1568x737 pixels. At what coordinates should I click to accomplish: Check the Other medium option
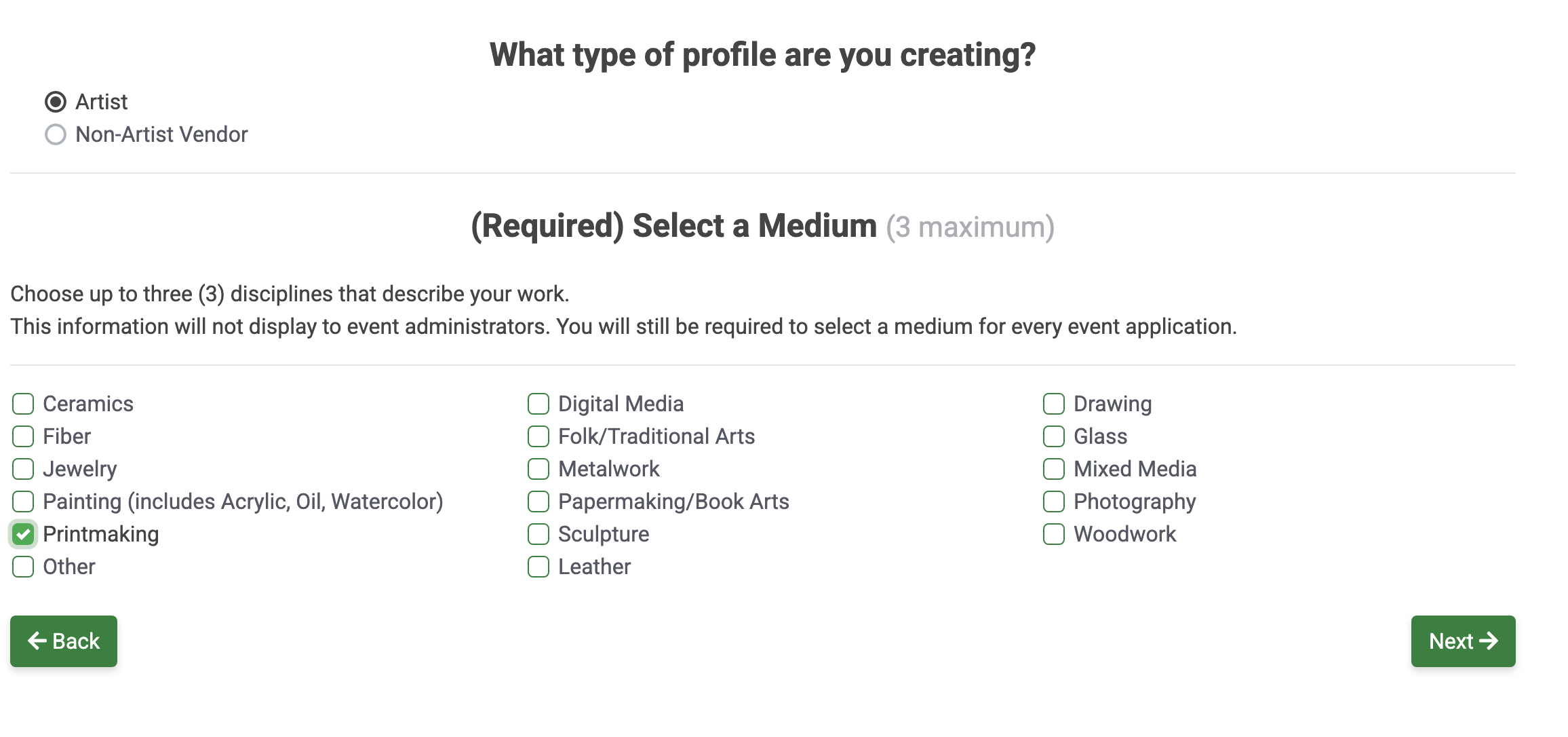click(x=22, y=567)
